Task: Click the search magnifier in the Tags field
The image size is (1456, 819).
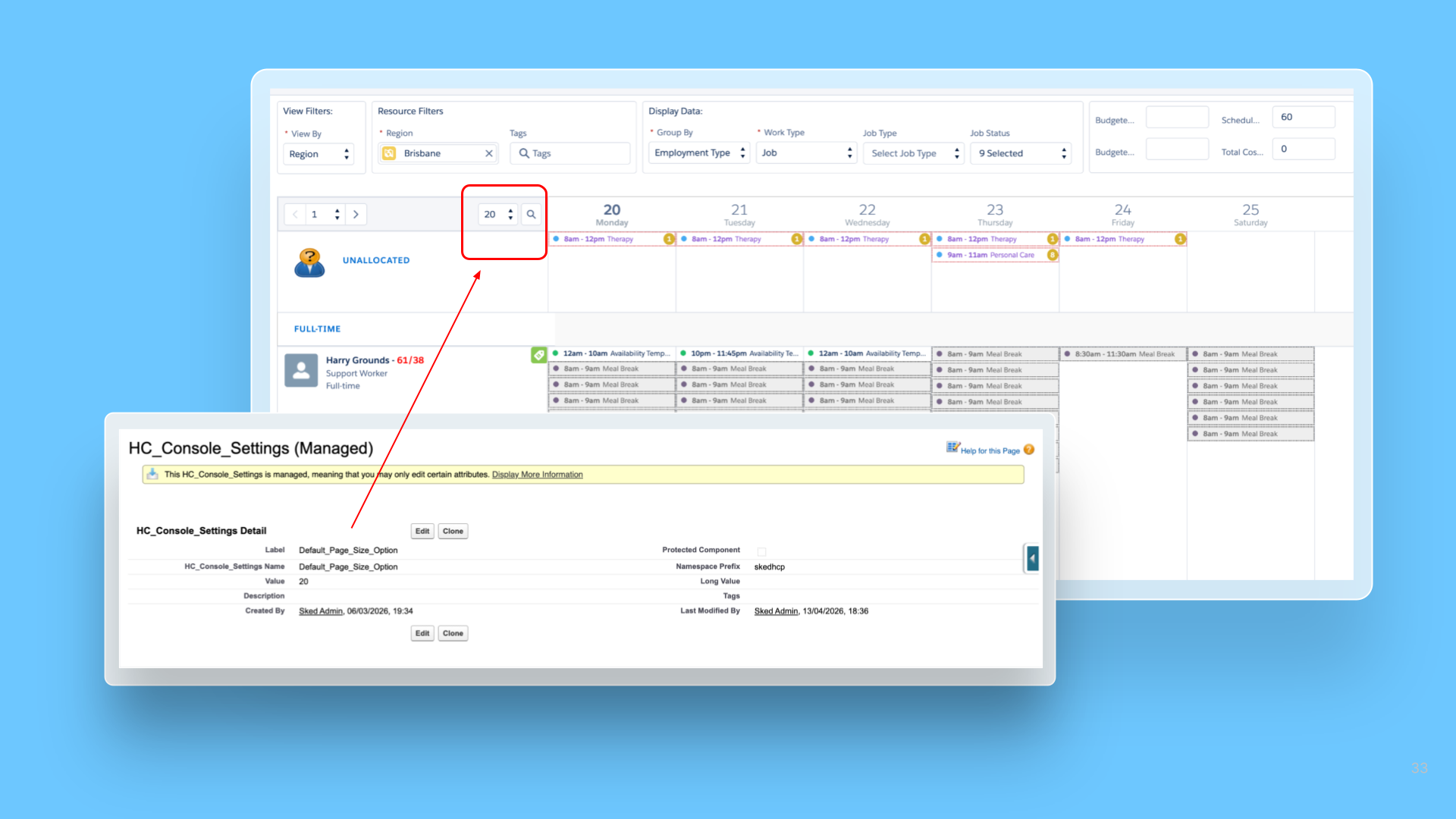Action: click(526, 153)
